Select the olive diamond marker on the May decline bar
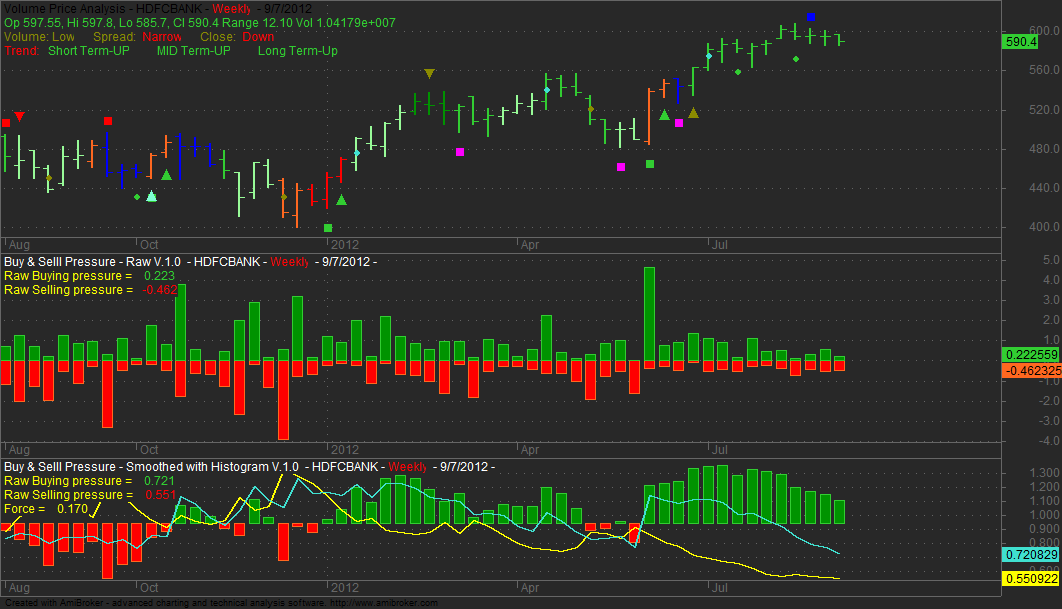The height and width of the screenshot is (609, 1062). [x=591, y=109]
